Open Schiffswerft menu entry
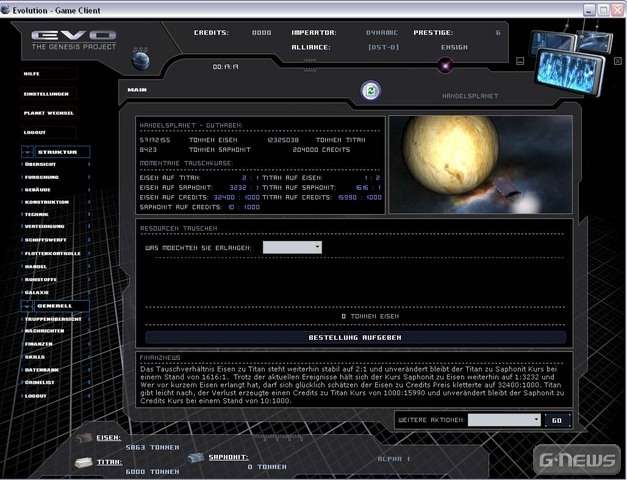 pos(46,240)
